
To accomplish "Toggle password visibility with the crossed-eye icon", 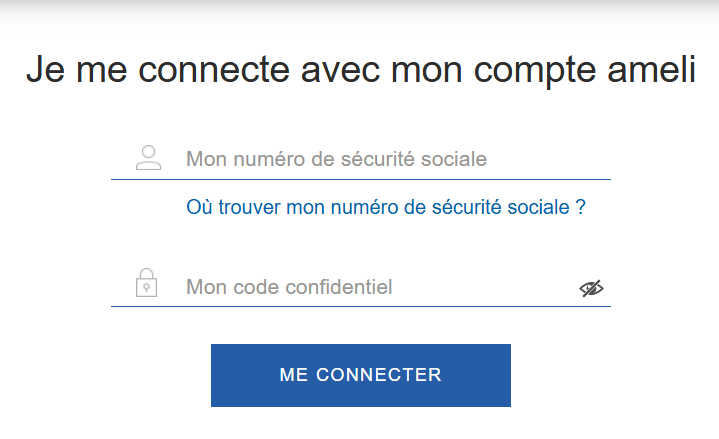I will click(x=591, y=288).
